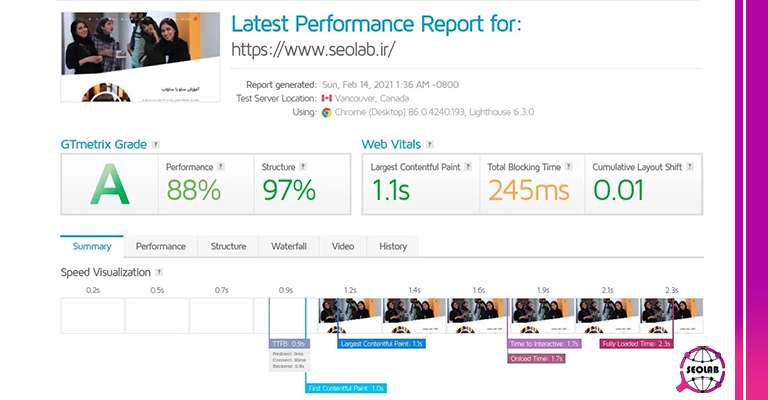The image size is (768, 400).
Task: Click the Fully Loaded Time: 2.3s marker
Action: coord(636,344)
